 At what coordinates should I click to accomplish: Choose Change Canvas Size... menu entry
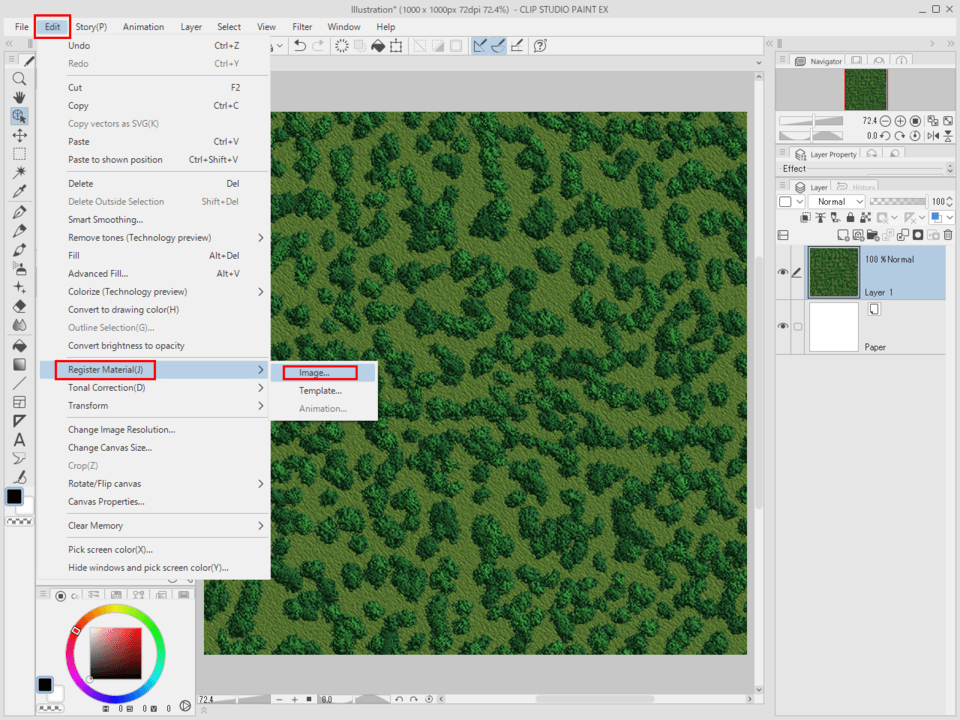tap(110, 448)
